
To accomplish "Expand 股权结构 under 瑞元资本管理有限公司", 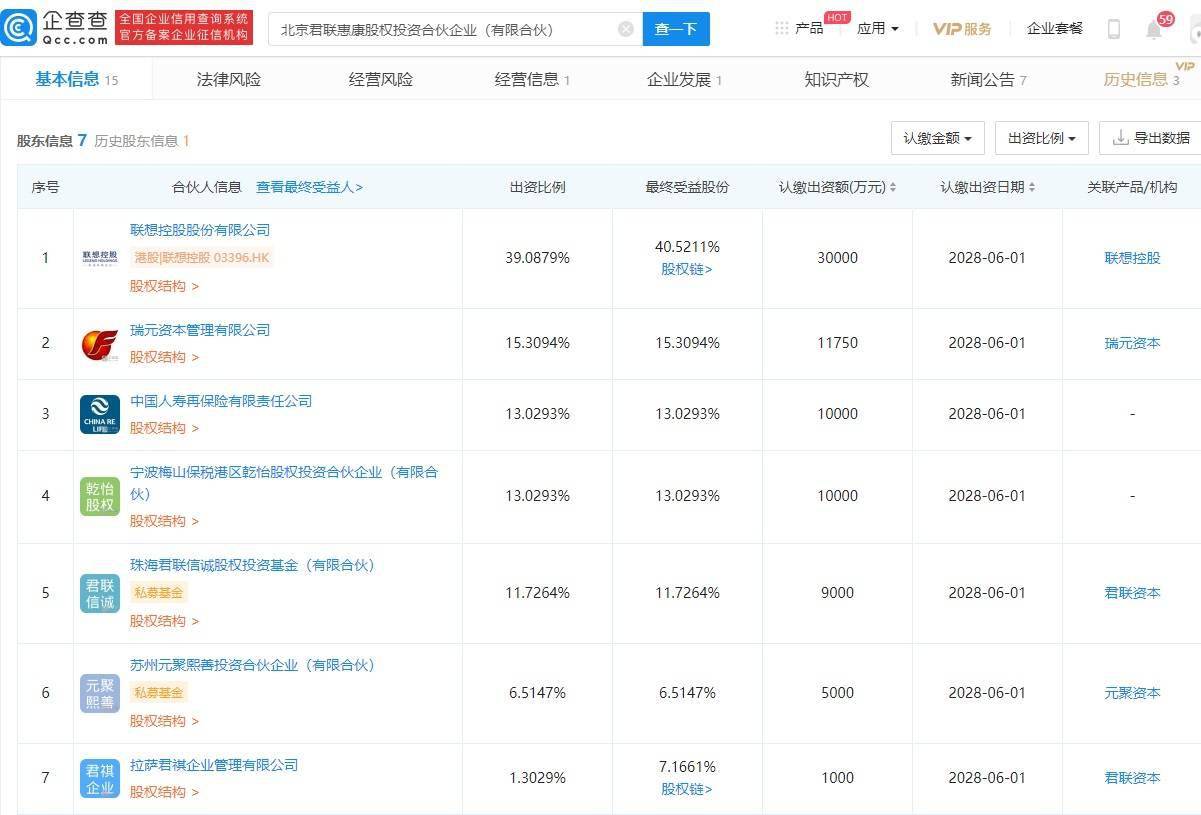I will [x=164, y=357].
